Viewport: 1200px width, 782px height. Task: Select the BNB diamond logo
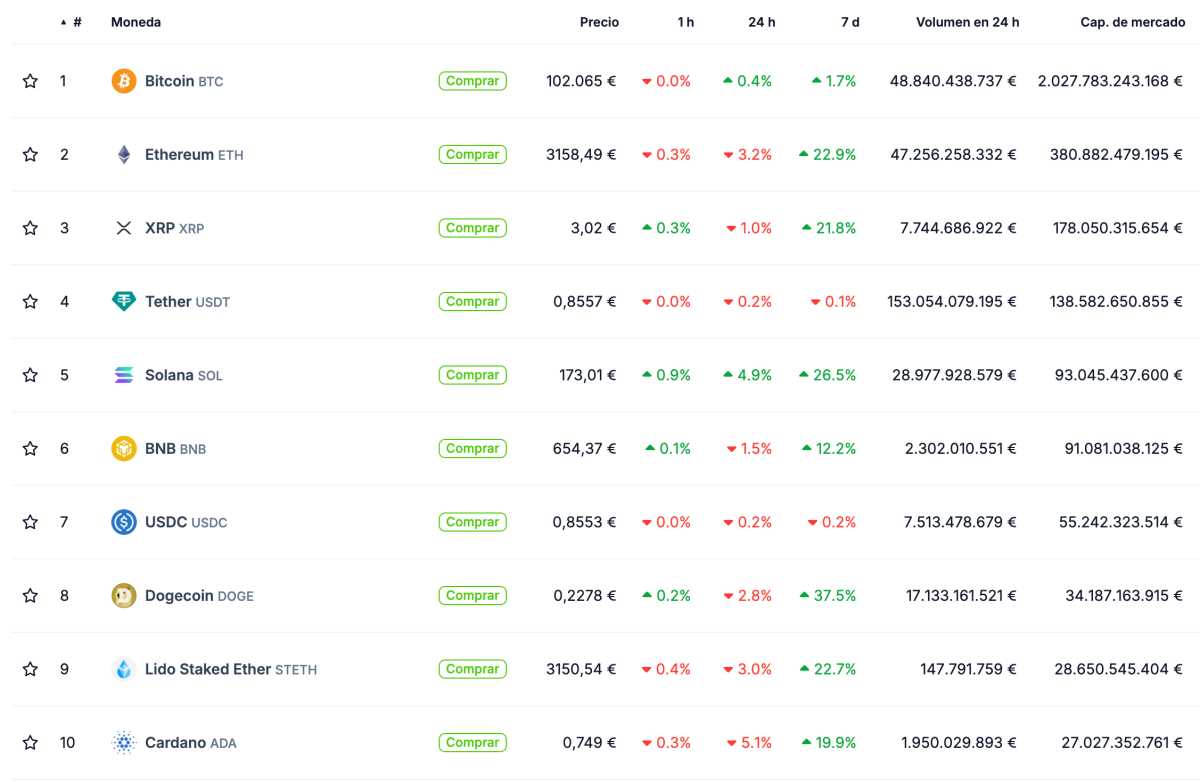[x=122, y=448]
